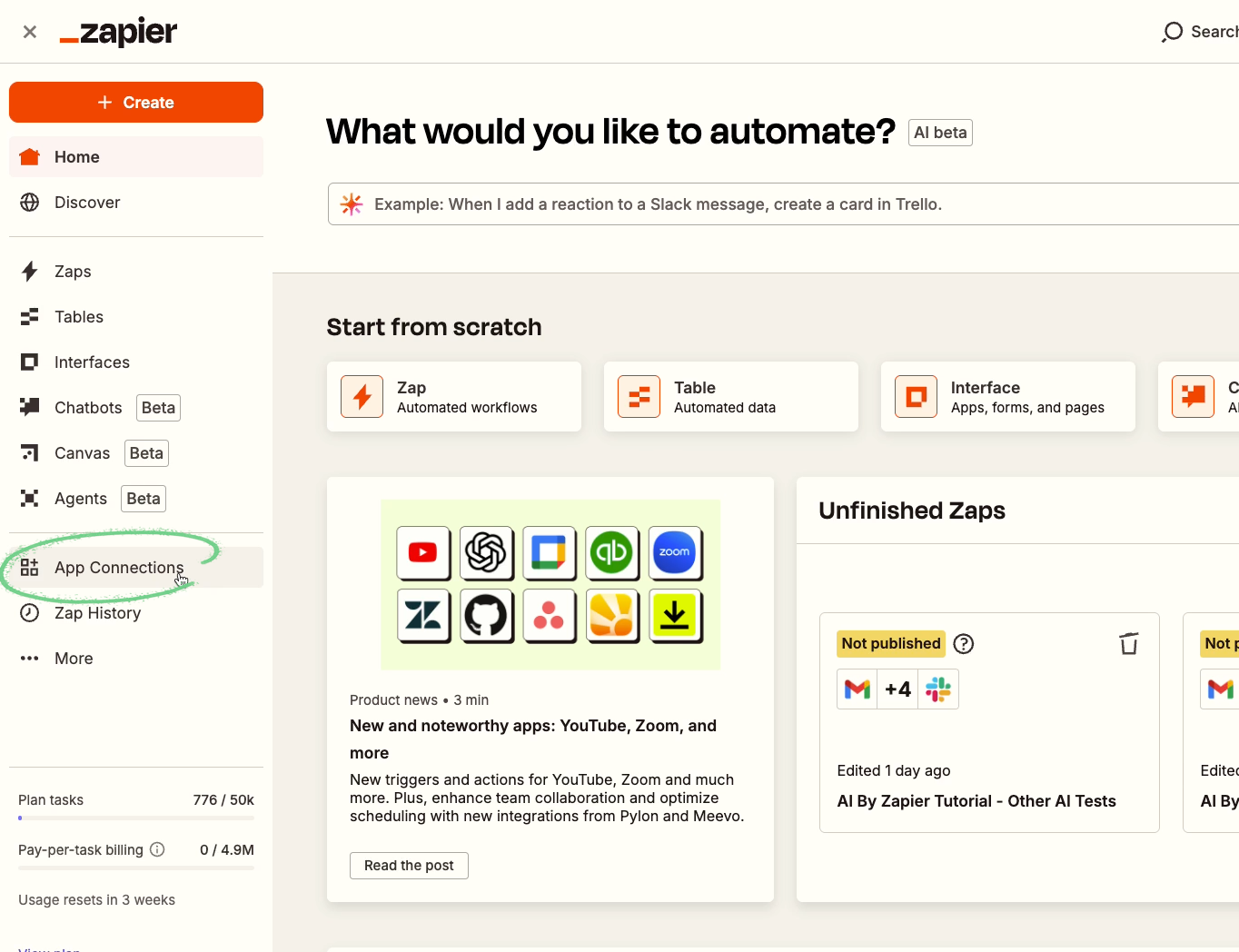The height and width of the screenshot is (952, 1239).
Task: Open Interfaces in the sidebar
Action: pos(136,362)
